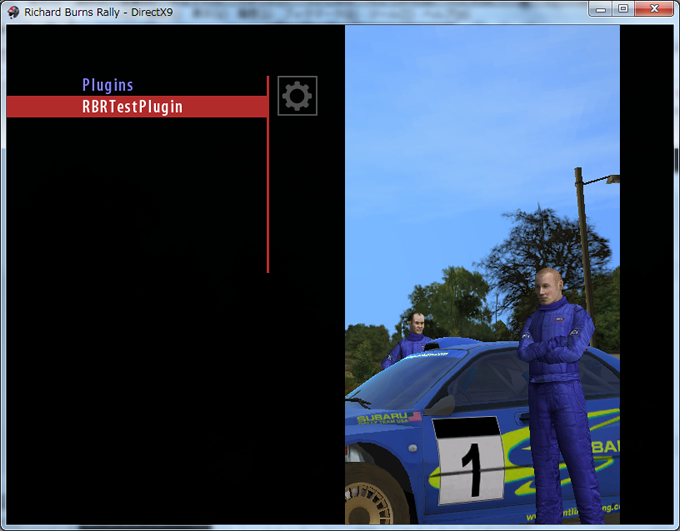Maximize the Richard Burns Rally window
680x531 pixels.
(x=623, y=9)
